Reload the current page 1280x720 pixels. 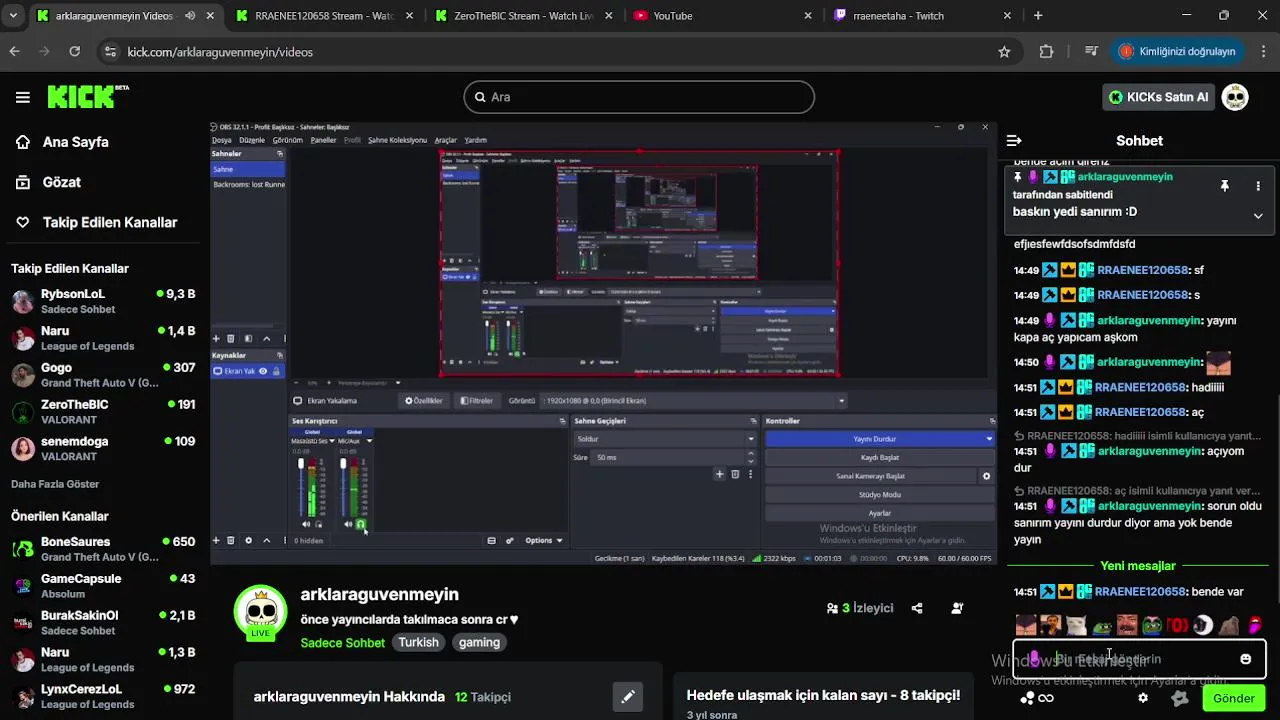[75, 51]
